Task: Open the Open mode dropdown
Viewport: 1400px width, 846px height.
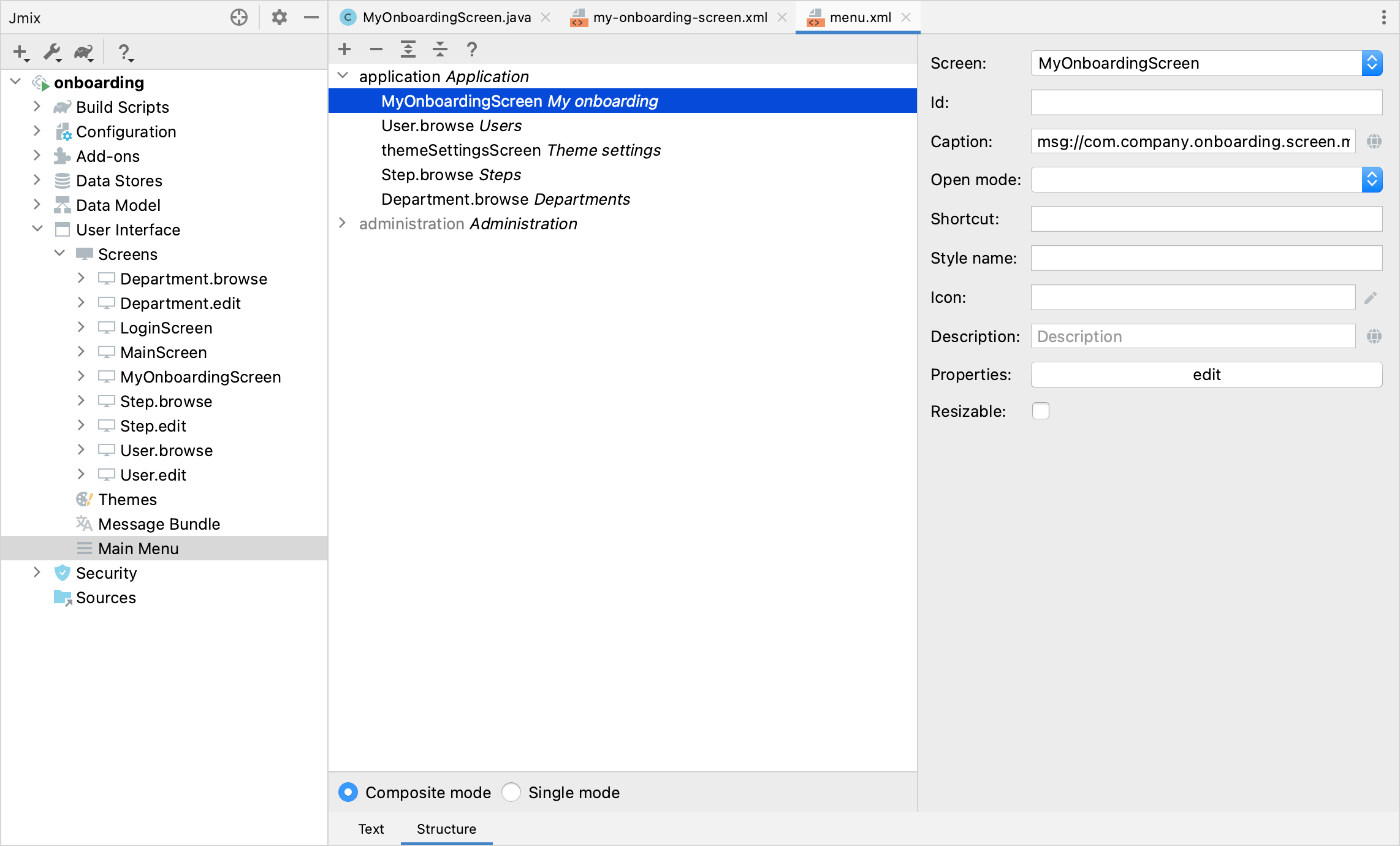Action: tap(1372, 180)
